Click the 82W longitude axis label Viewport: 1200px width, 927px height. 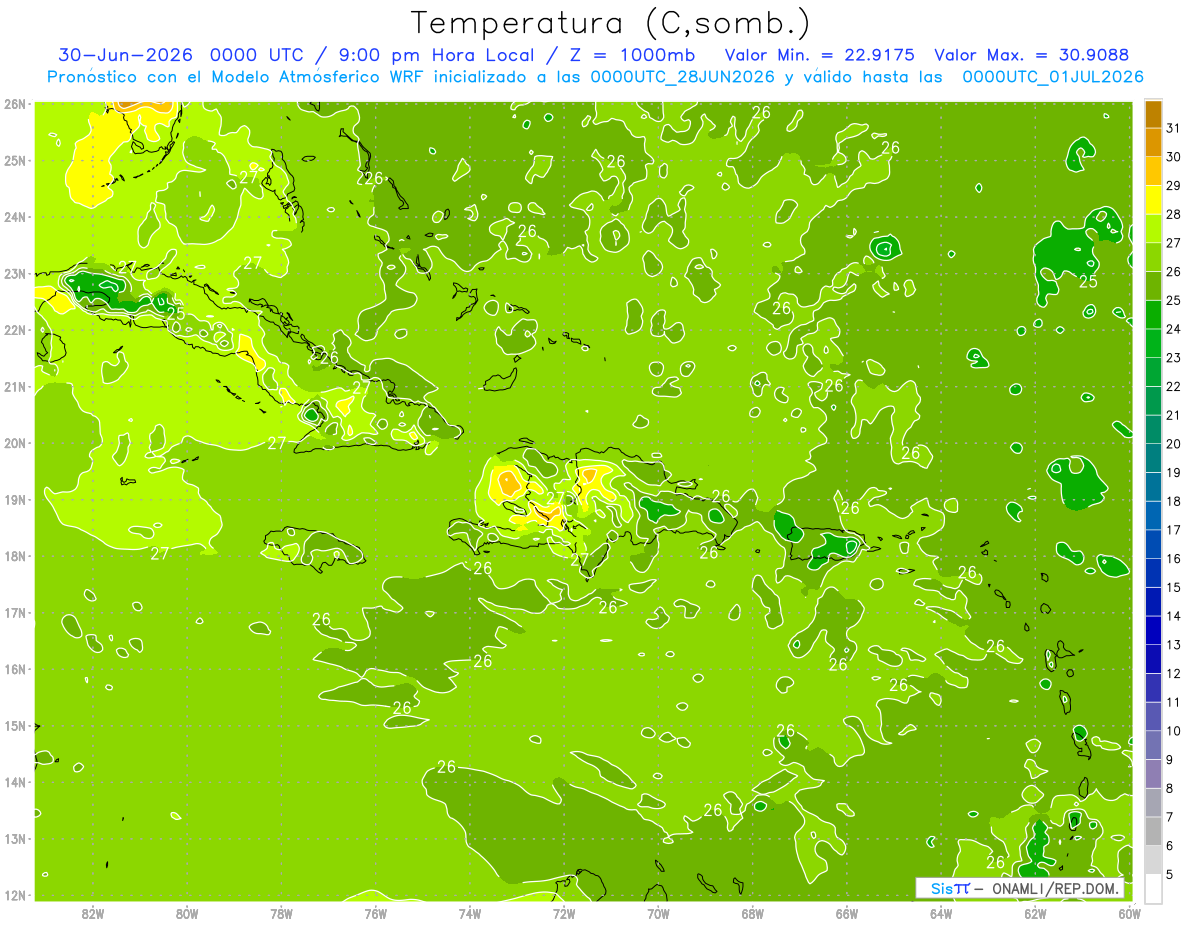click(93, 913)
